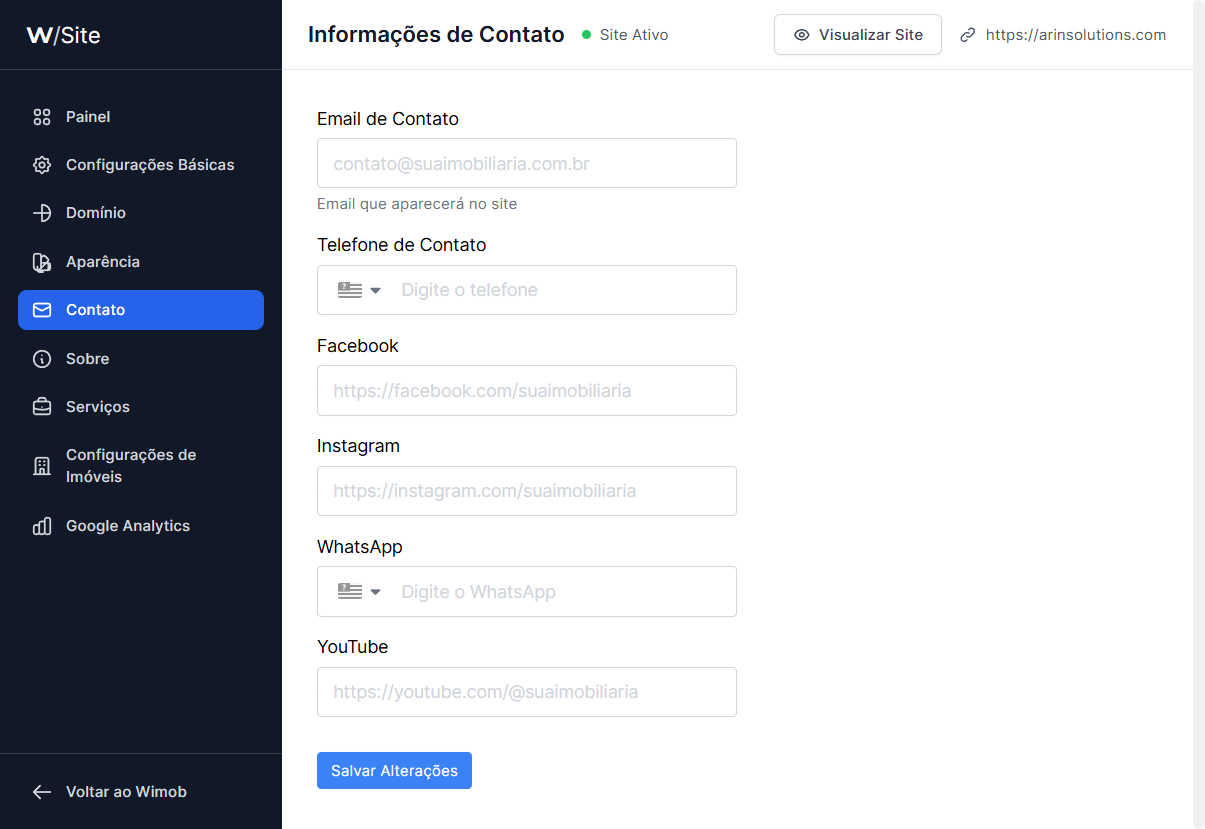Click the Digite o telefone input

[563, 290]
